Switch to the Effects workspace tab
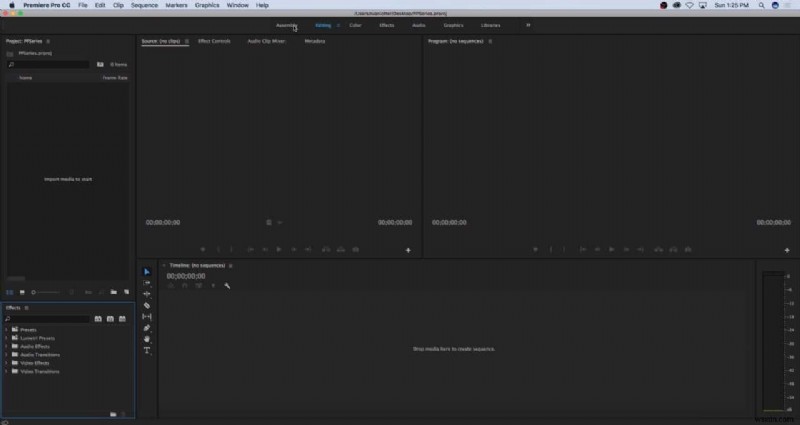This screenshot has height=425, width=800. [387, 26]
